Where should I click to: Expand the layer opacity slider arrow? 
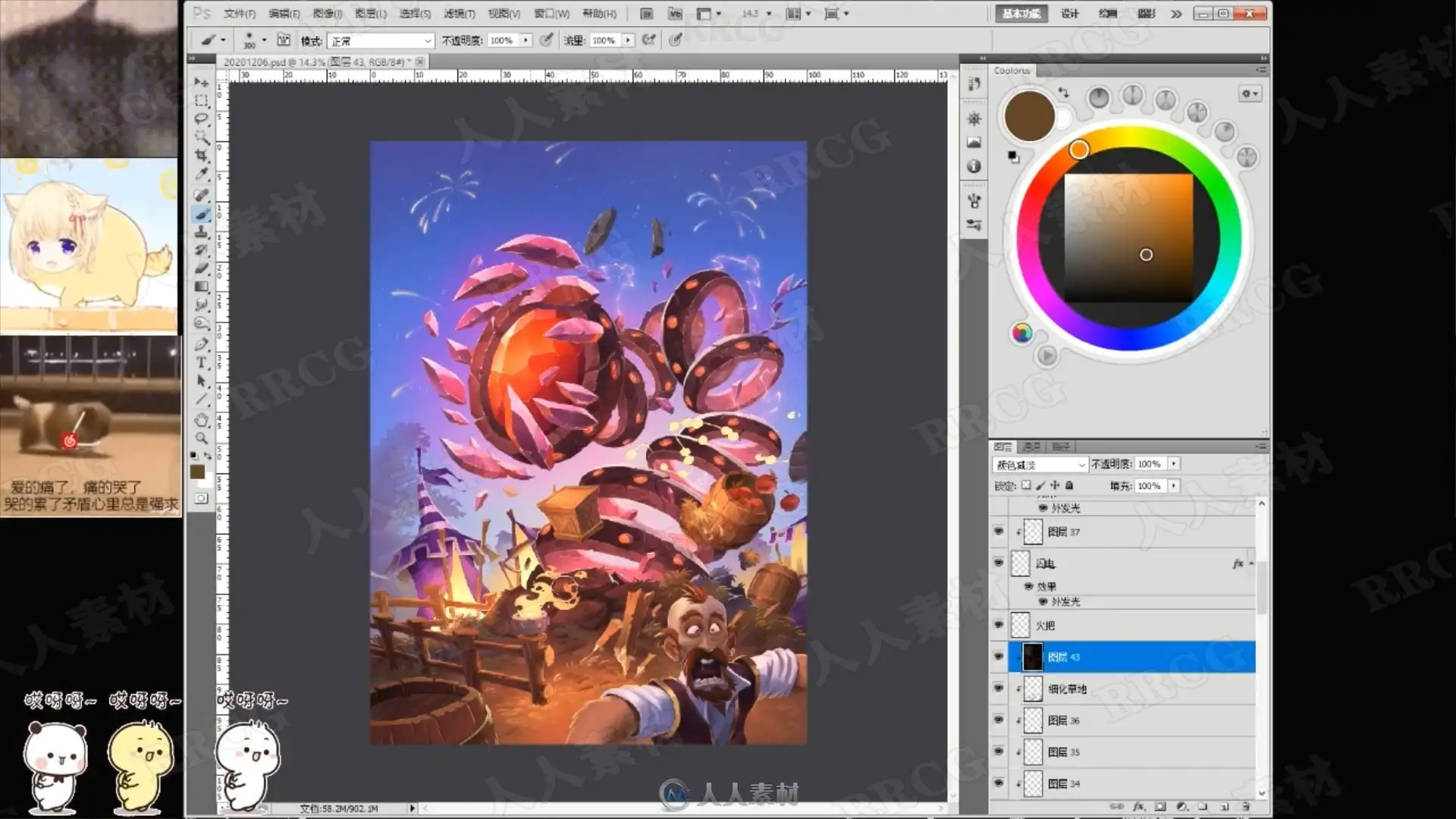pyautogui.click(x=1173, y=463)
